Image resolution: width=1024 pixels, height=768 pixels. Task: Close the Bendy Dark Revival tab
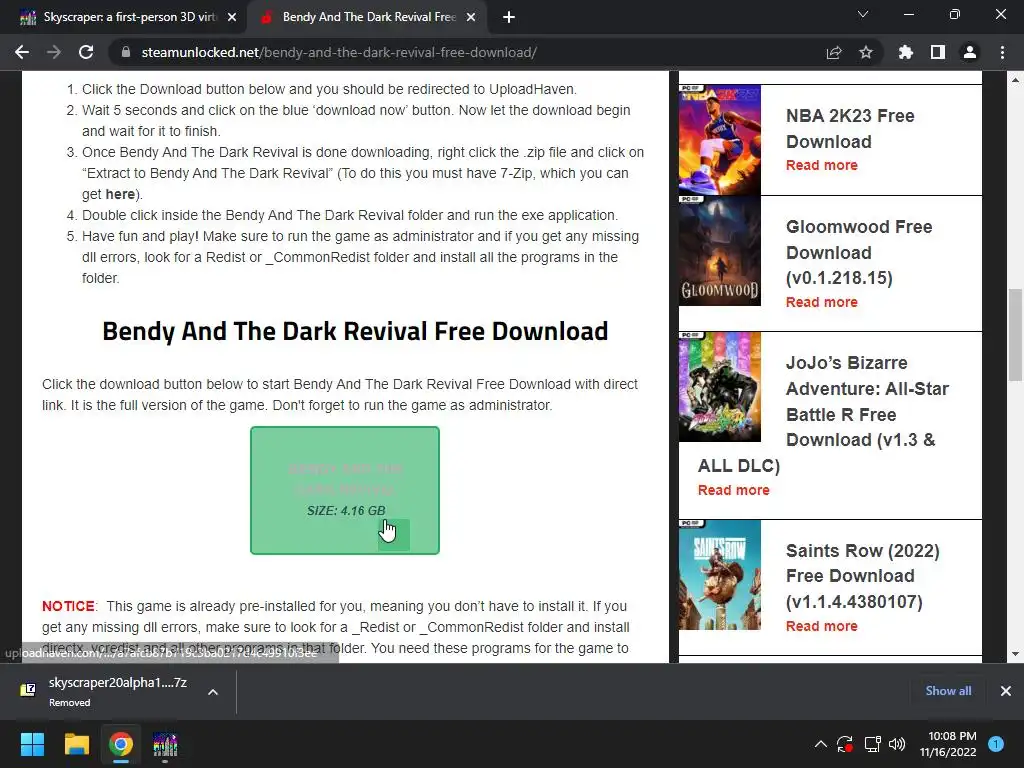click(x=471, y=18)
